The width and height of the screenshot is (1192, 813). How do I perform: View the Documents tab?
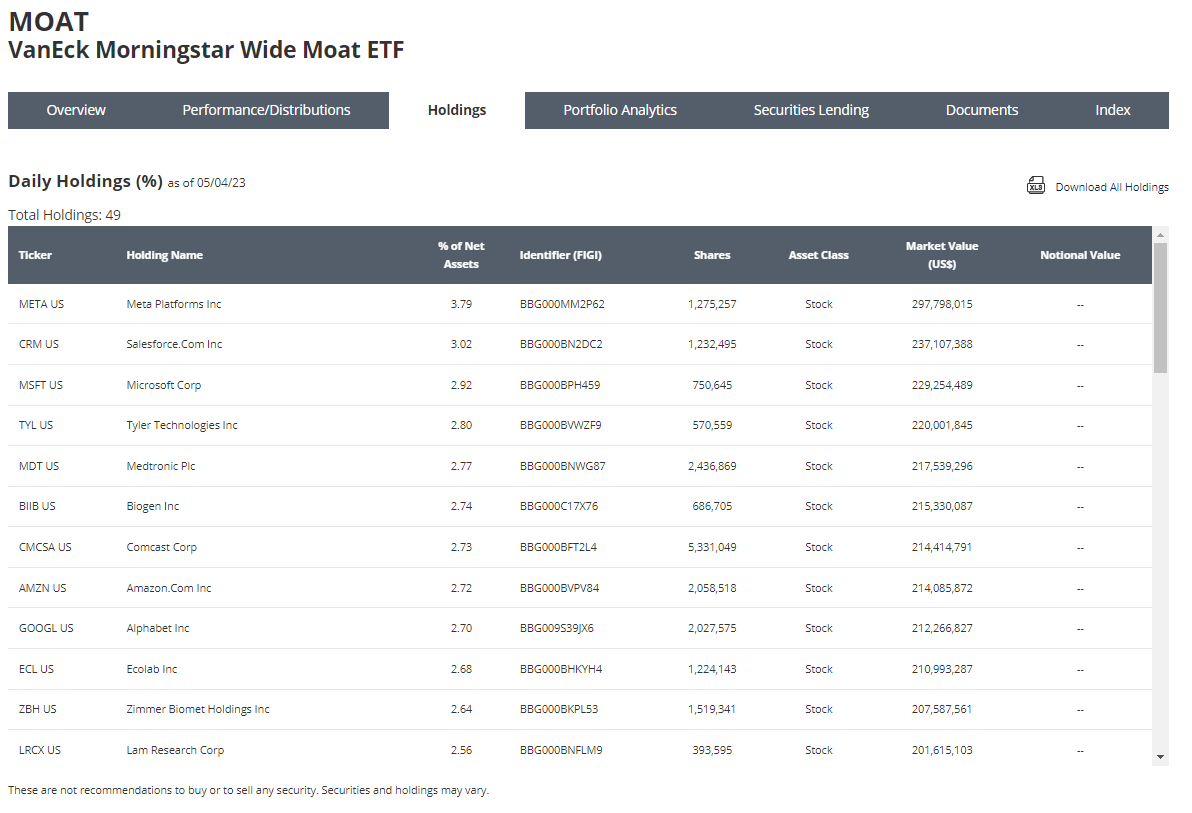click(982, 110)
